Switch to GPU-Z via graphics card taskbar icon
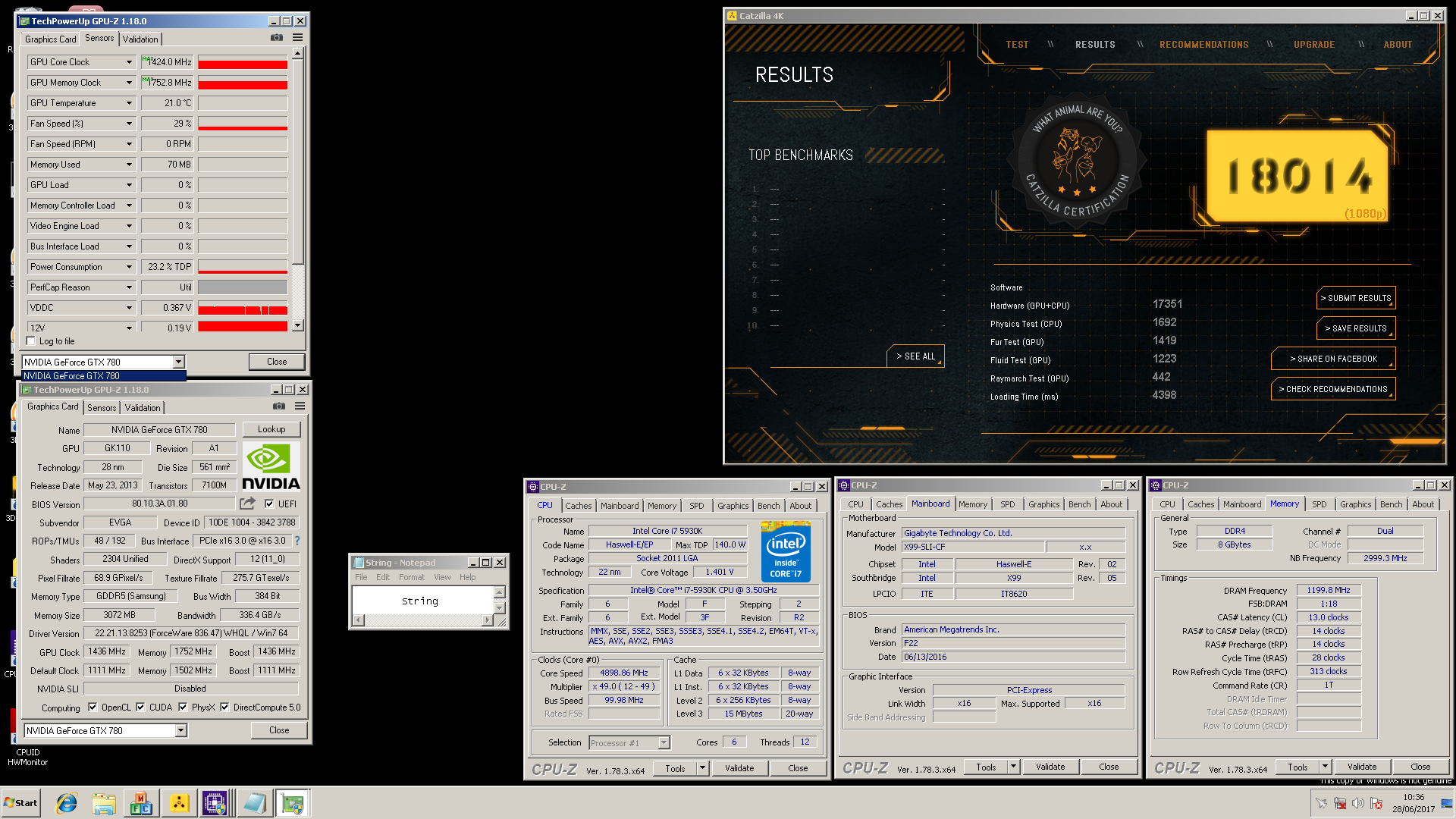 click(292, 803)
